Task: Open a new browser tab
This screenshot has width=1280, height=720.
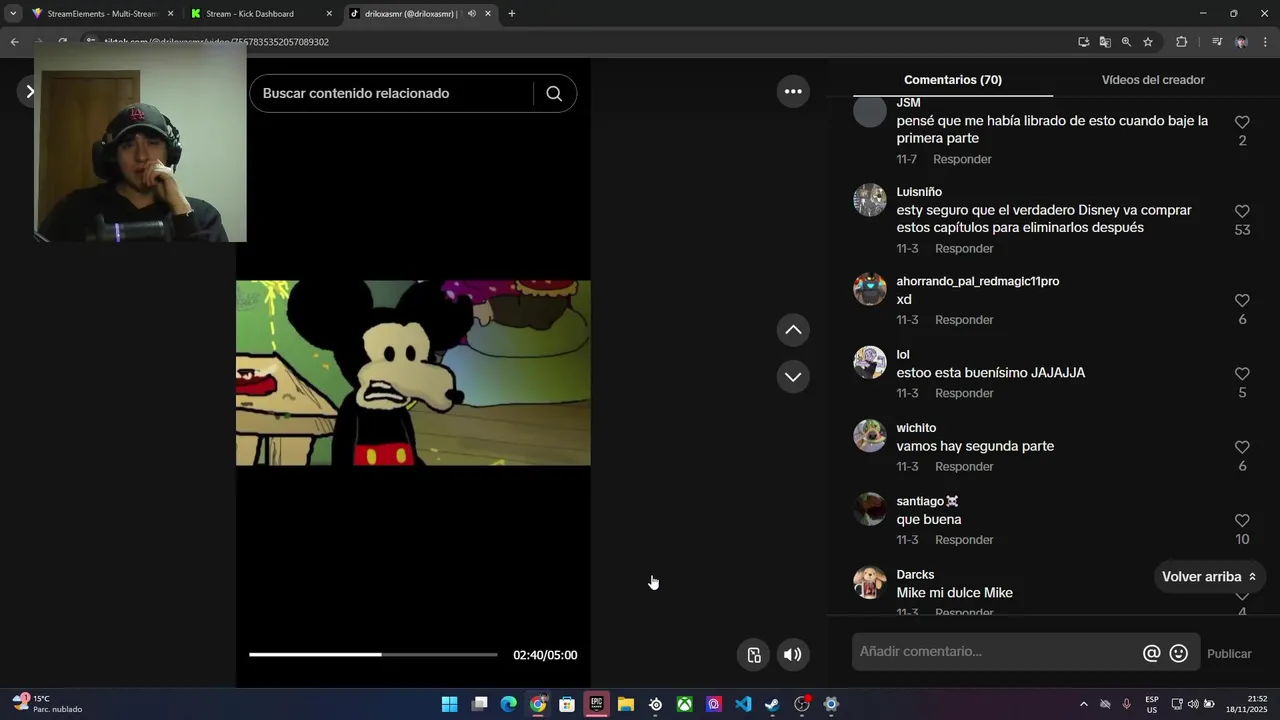Action: point(512,14)
